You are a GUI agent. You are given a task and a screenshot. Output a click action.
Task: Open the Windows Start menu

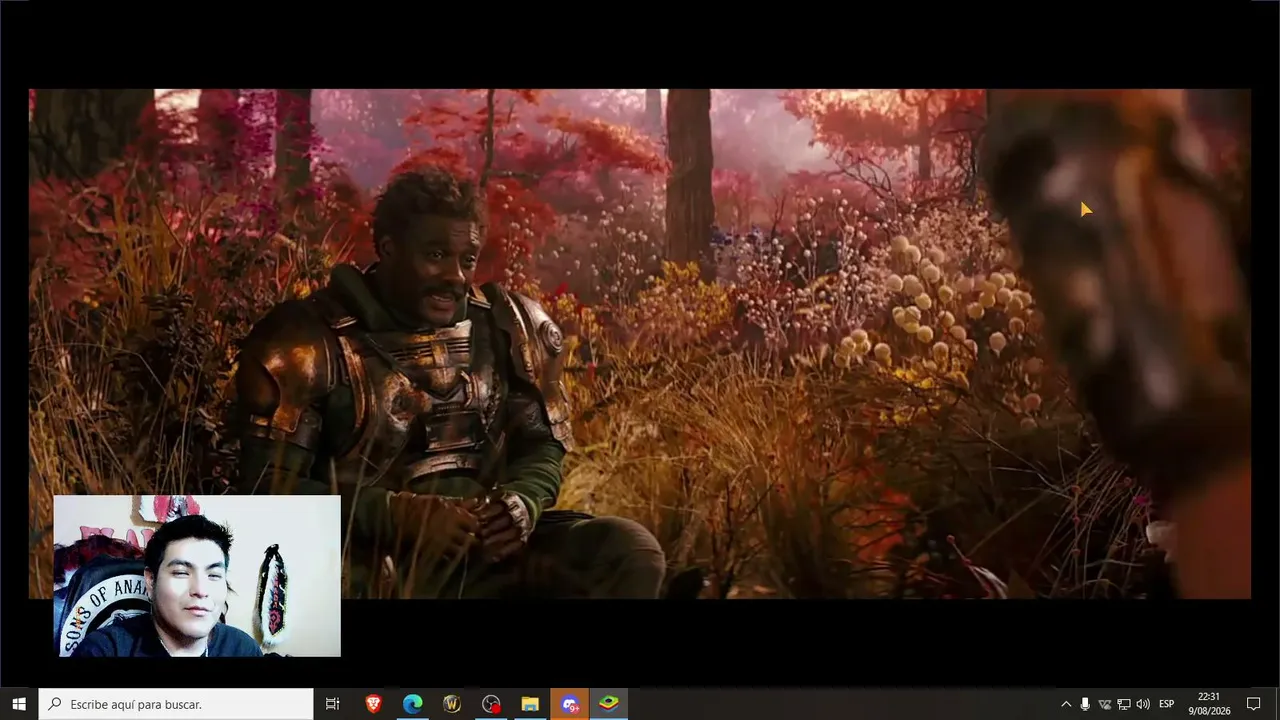point(19,704)
